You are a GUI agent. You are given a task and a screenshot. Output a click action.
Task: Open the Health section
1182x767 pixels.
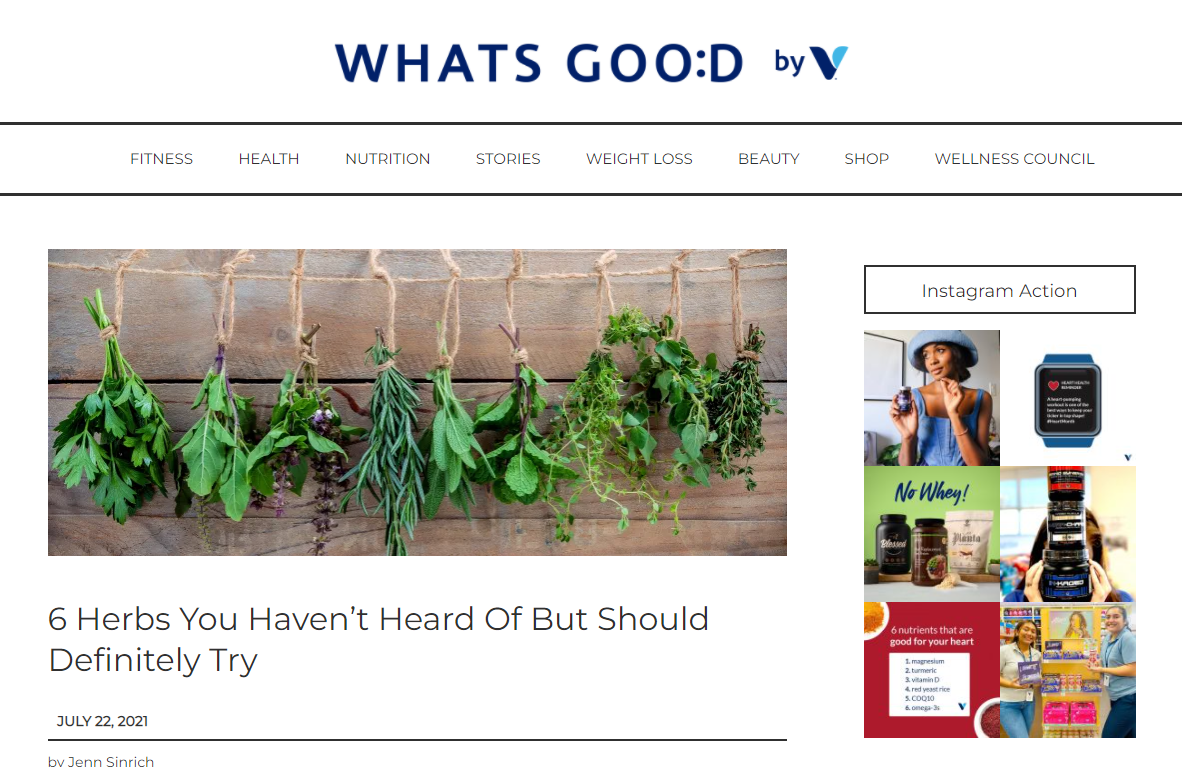[269, 159]
